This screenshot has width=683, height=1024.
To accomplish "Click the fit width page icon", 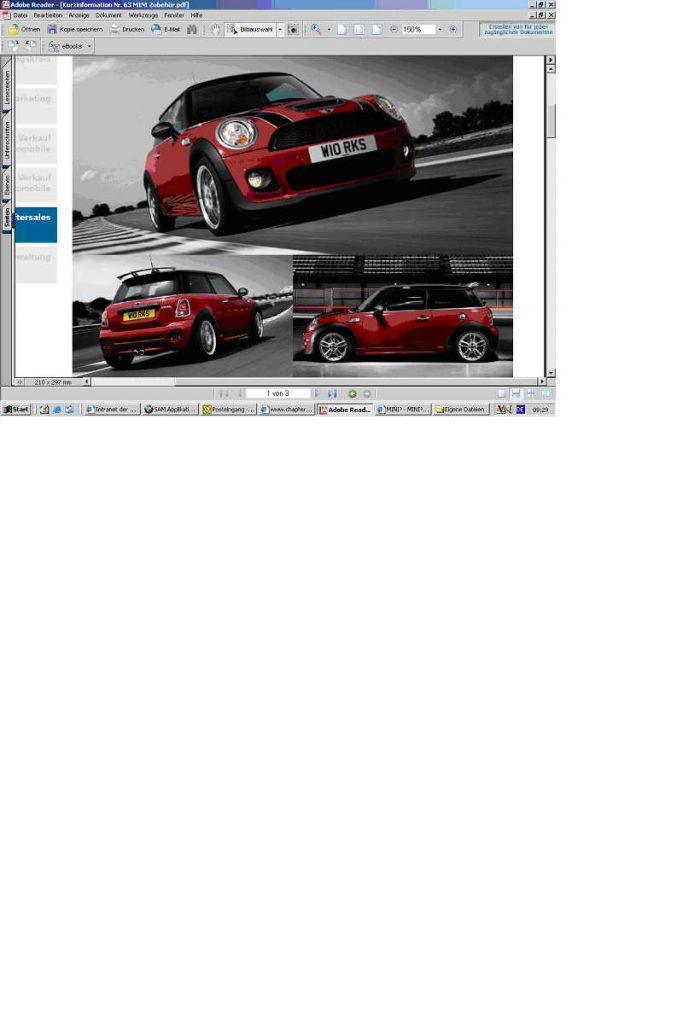I will [377, 29].
